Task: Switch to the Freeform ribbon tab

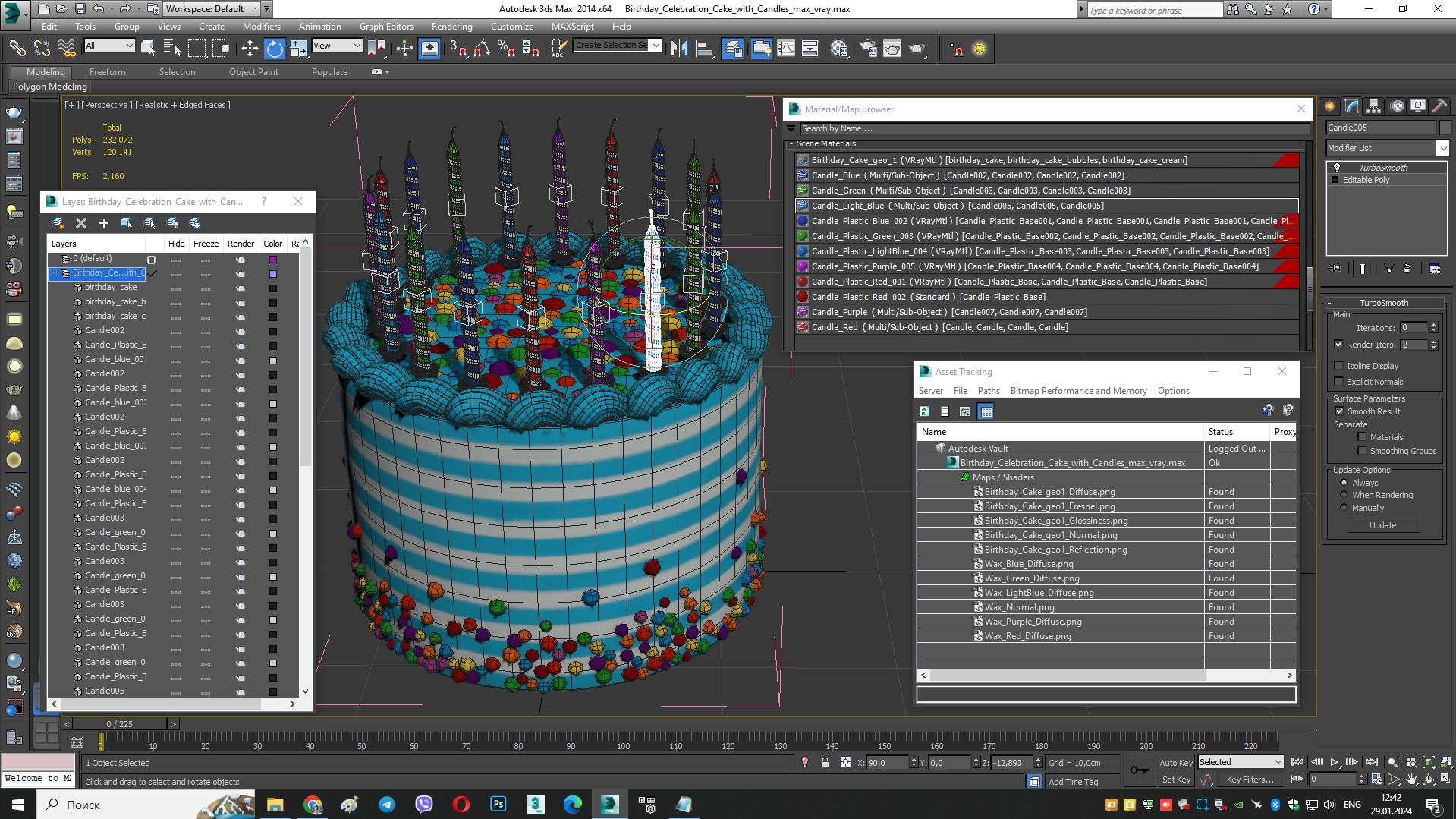Action: 108,72
